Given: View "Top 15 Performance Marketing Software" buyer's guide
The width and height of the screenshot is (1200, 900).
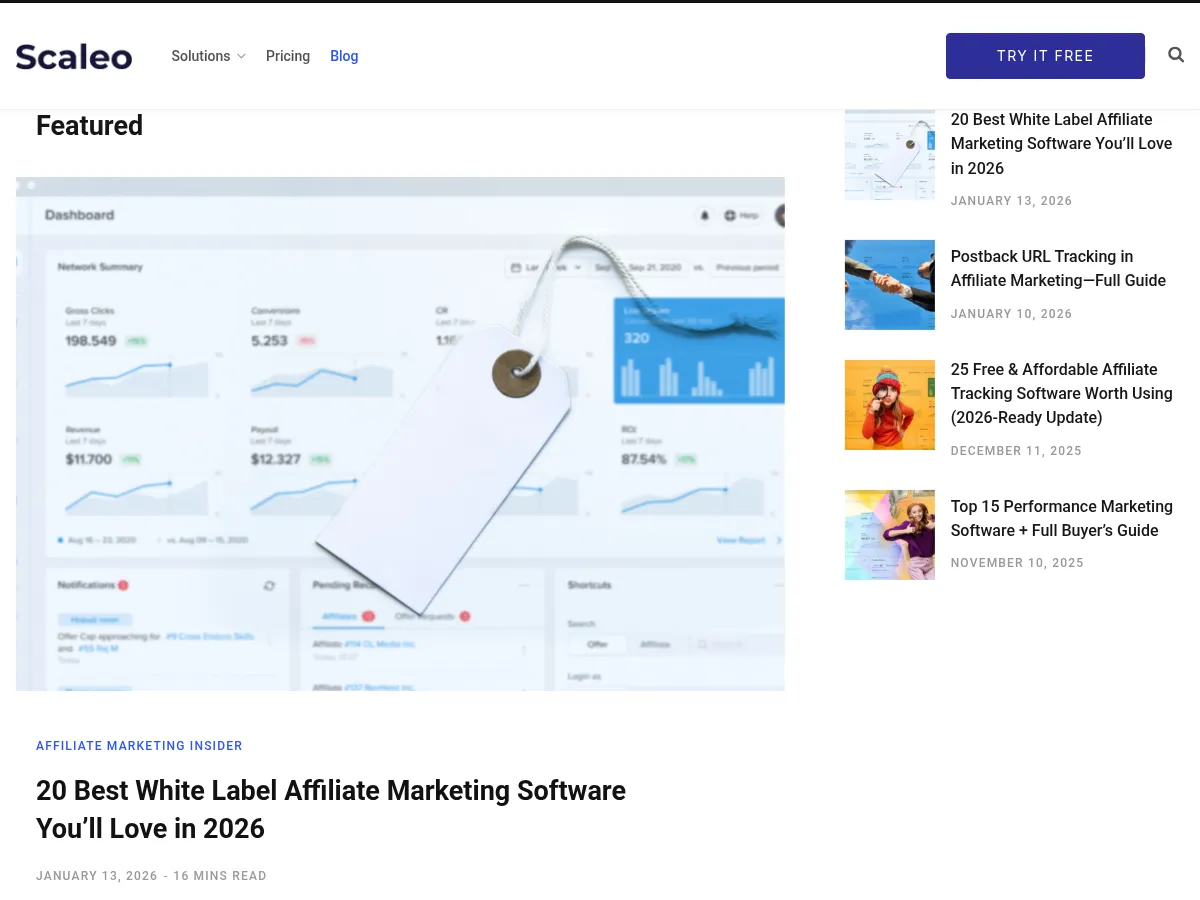Looking at the screenshot, I should [x=1061, y=518].
